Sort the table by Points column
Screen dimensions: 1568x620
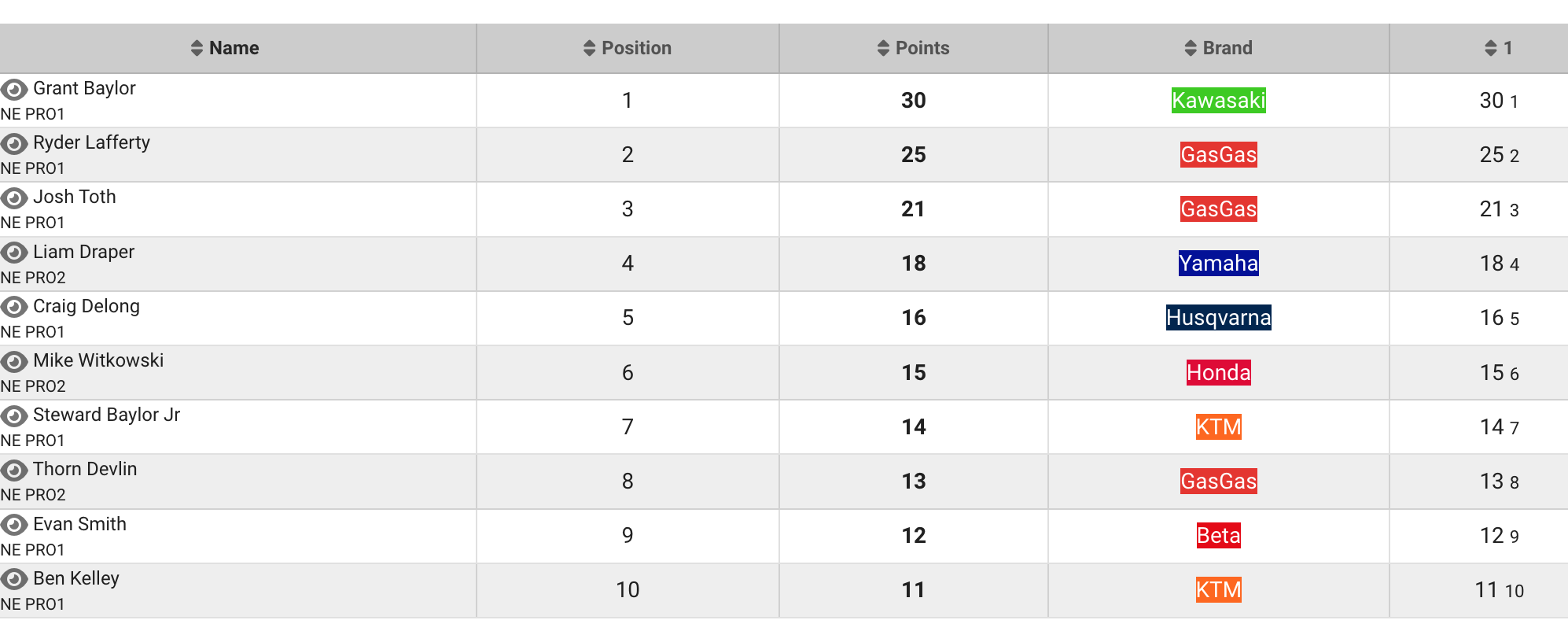point(913,48)
